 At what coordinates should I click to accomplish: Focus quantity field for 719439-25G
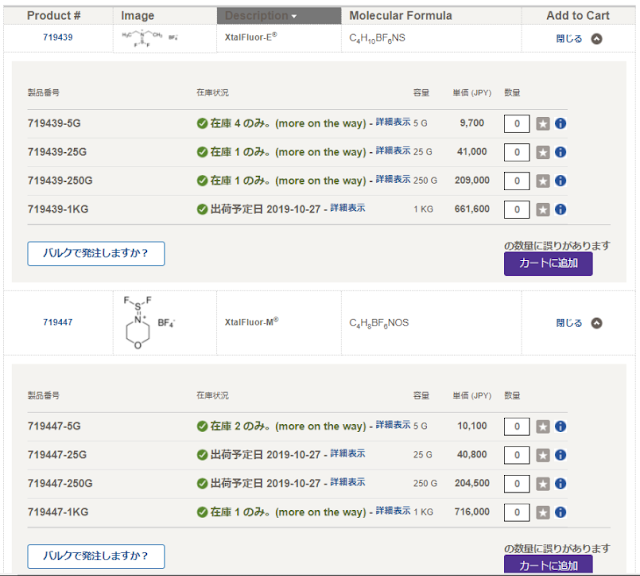pos(517,152)
